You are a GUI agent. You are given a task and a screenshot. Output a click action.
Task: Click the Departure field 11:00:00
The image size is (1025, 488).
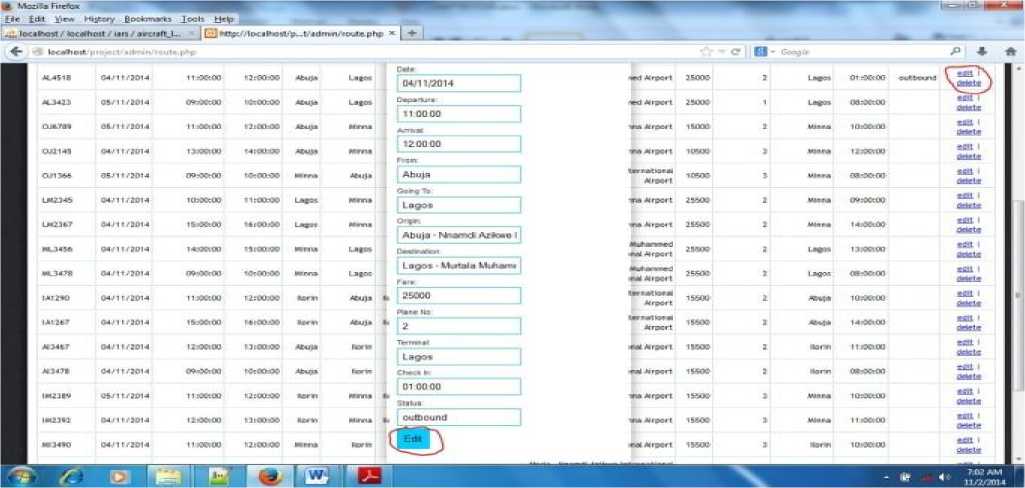tap(458, 114)
